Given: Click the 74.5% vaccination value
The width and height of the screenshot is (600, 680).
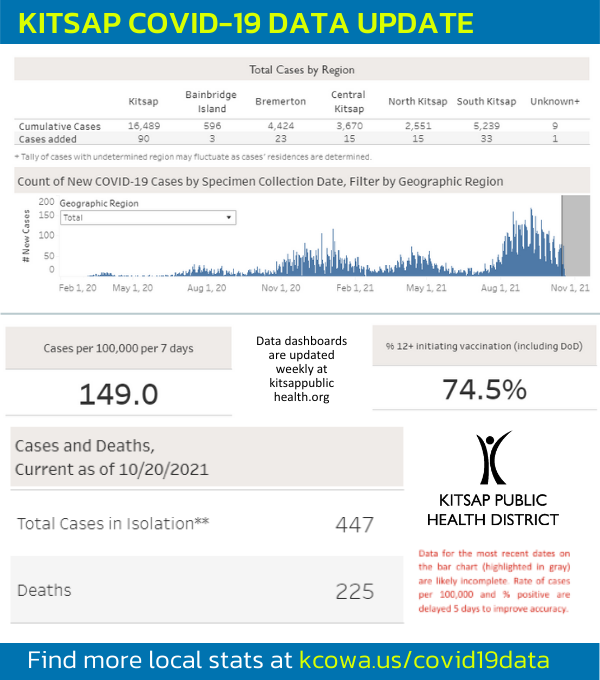Looking at the screenshot, I should coord(484,389).
